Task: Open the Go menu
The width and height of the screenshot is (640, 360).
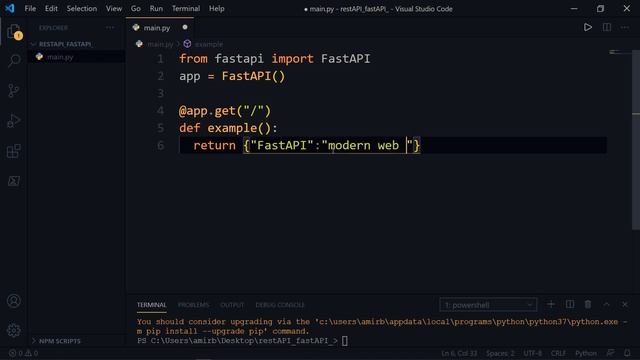Action: pyautogui.click(x=136, y=8)
